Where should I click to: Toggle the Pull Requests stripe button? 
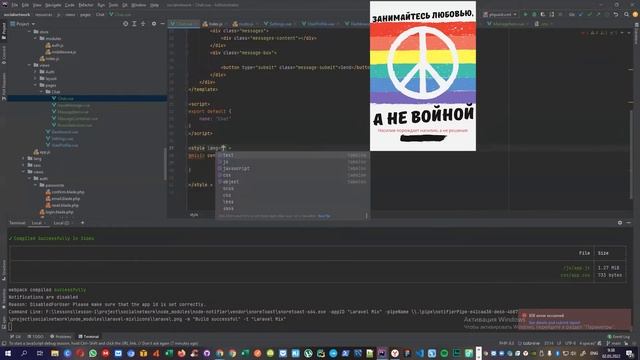[4, 86]
